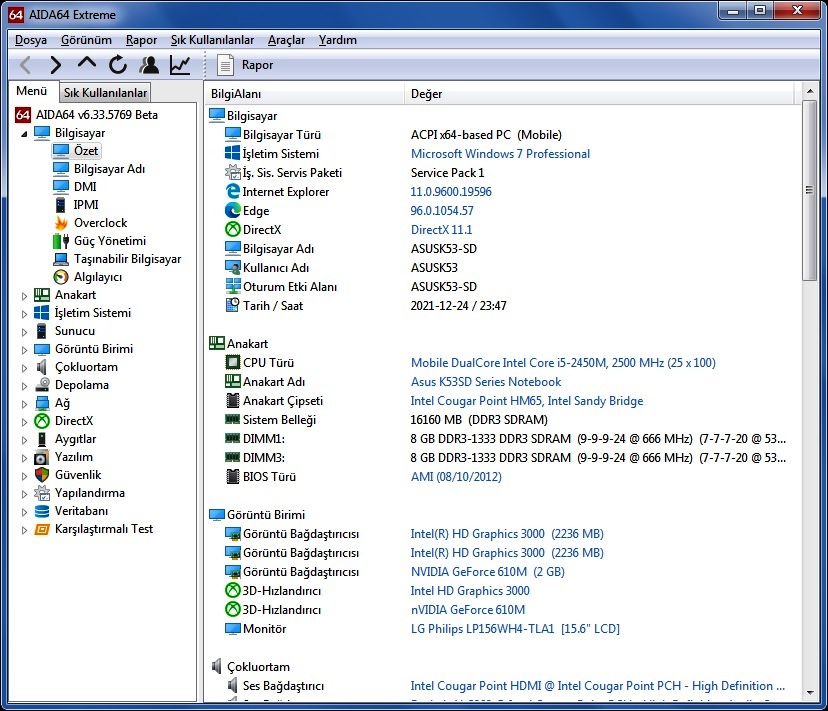Image resolution: width=828 pixels, height=711 pixels.
Task: Click the DIMM1 memory icon
Action: (x=233, y=438)
